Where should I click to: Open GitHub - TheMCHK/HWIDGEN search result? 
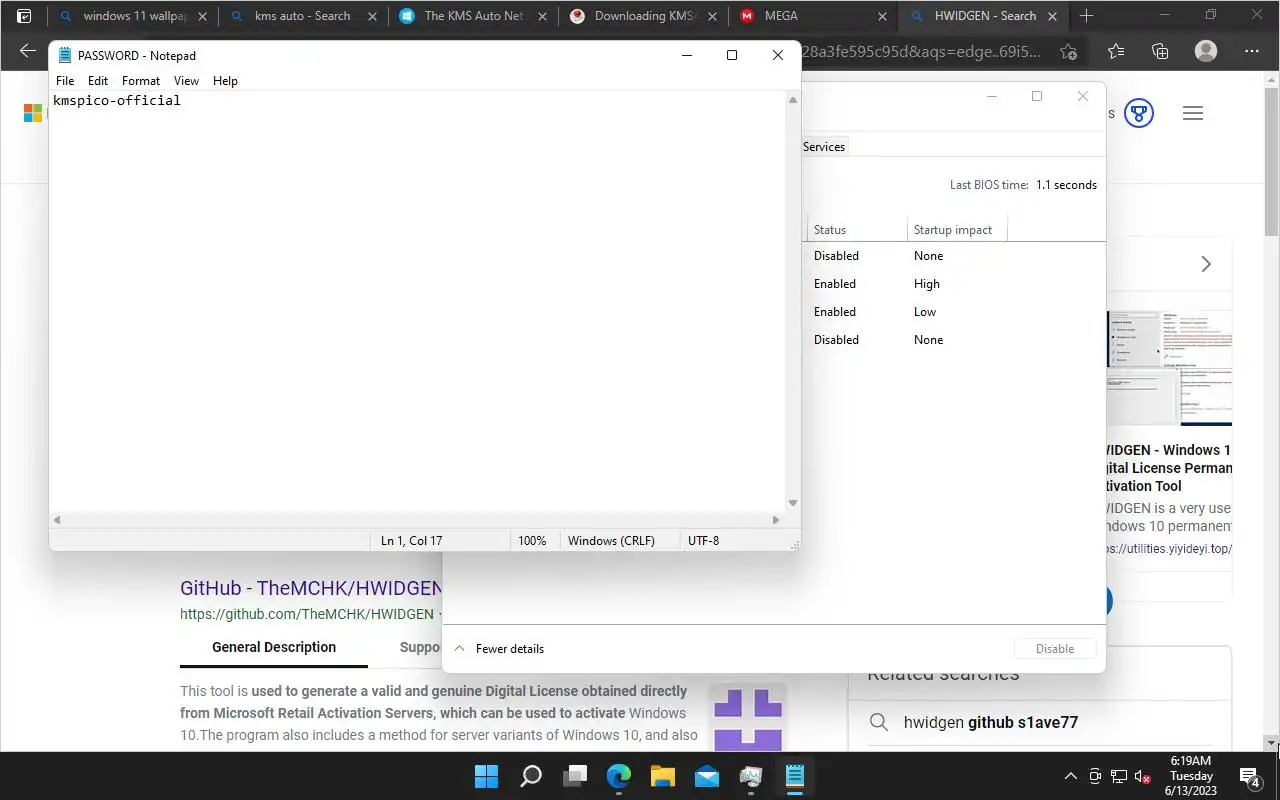pos(311,588)
